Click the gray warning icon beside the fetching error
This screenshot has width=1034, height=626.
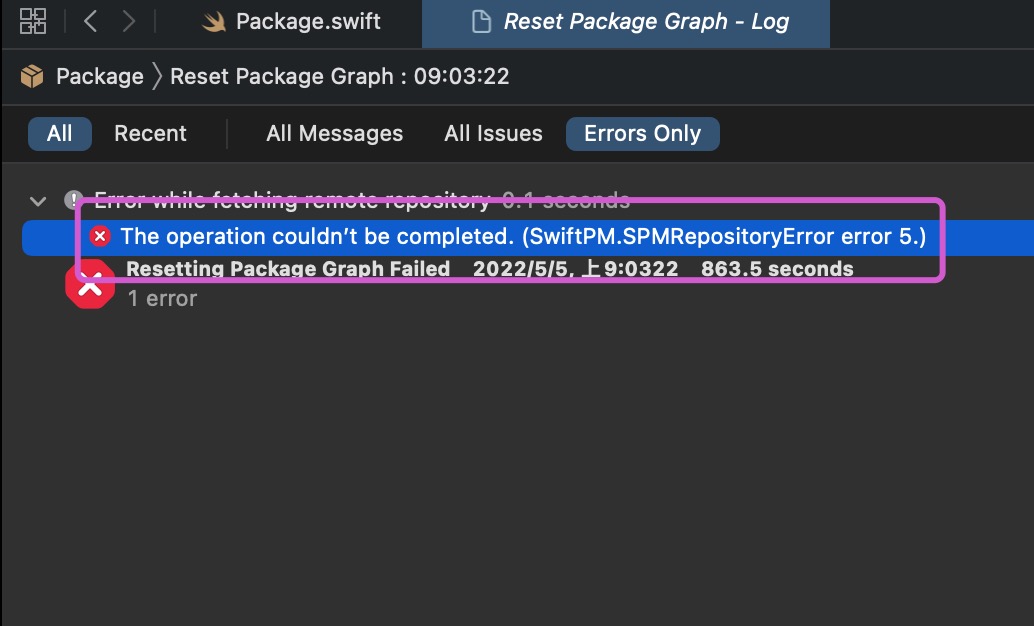point(73,199)
